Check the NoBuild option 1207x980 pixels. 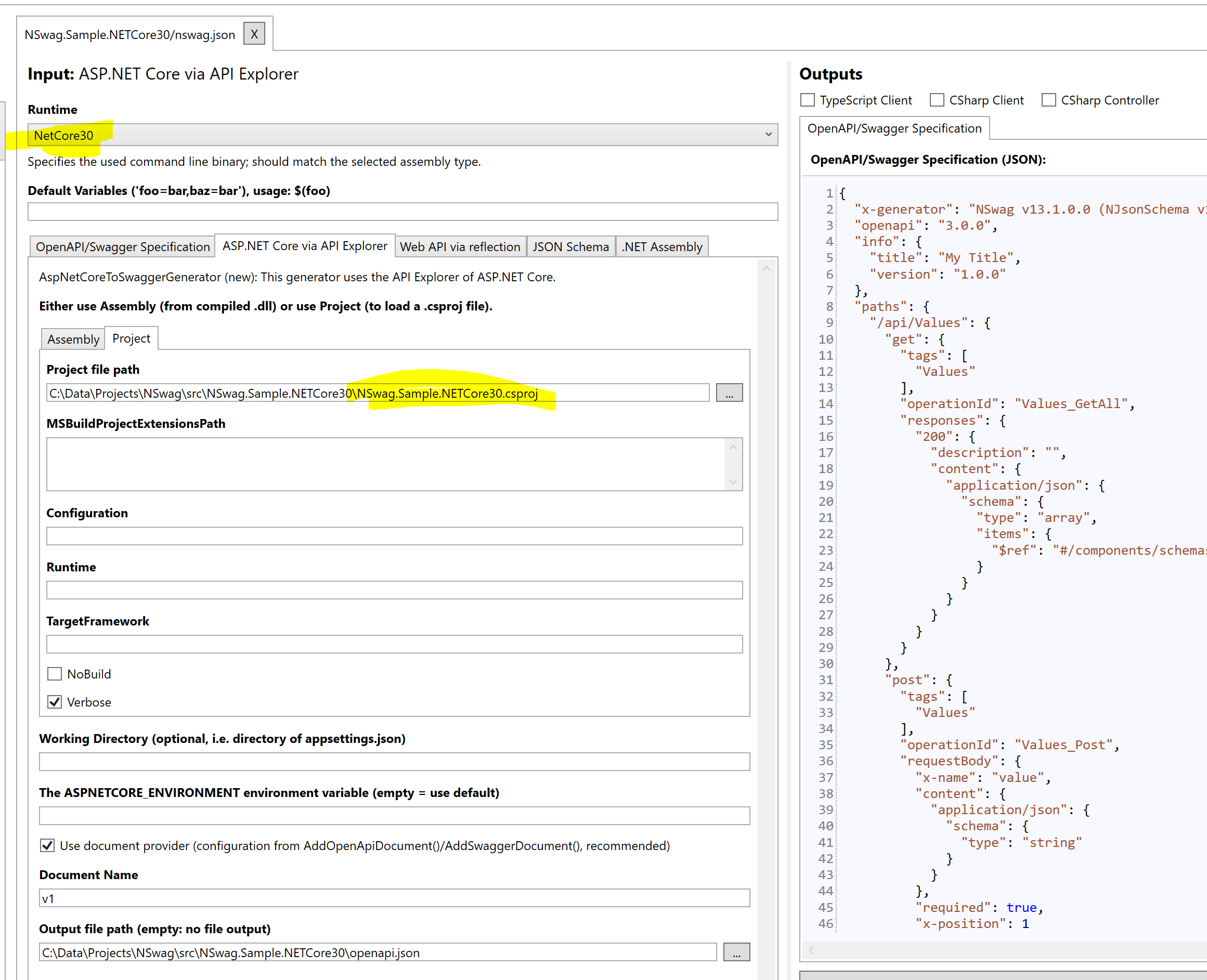(54, 673)
